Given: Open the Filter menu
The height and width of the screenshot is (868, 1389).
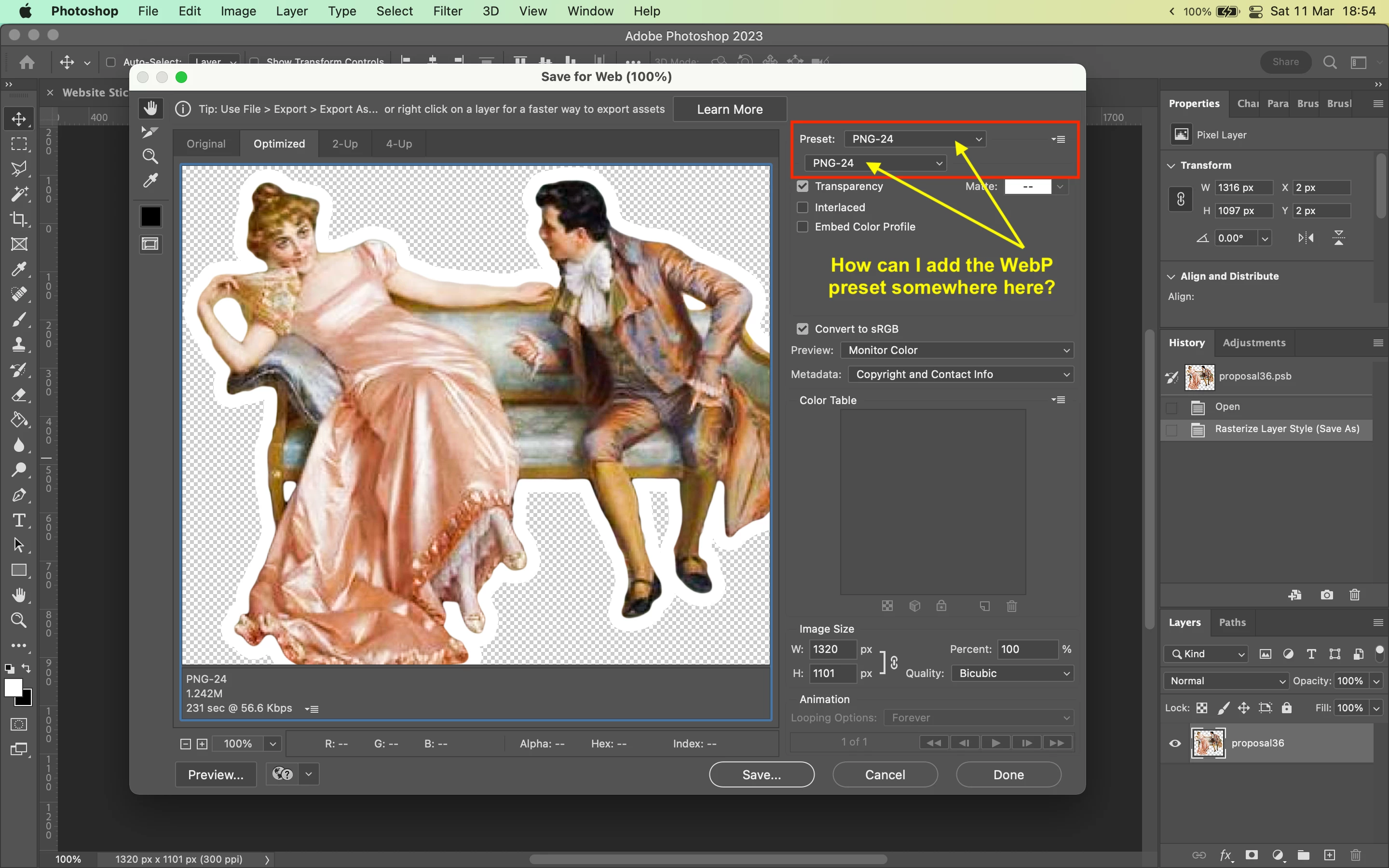Looking at the screenshot, I should pos(447,11).
